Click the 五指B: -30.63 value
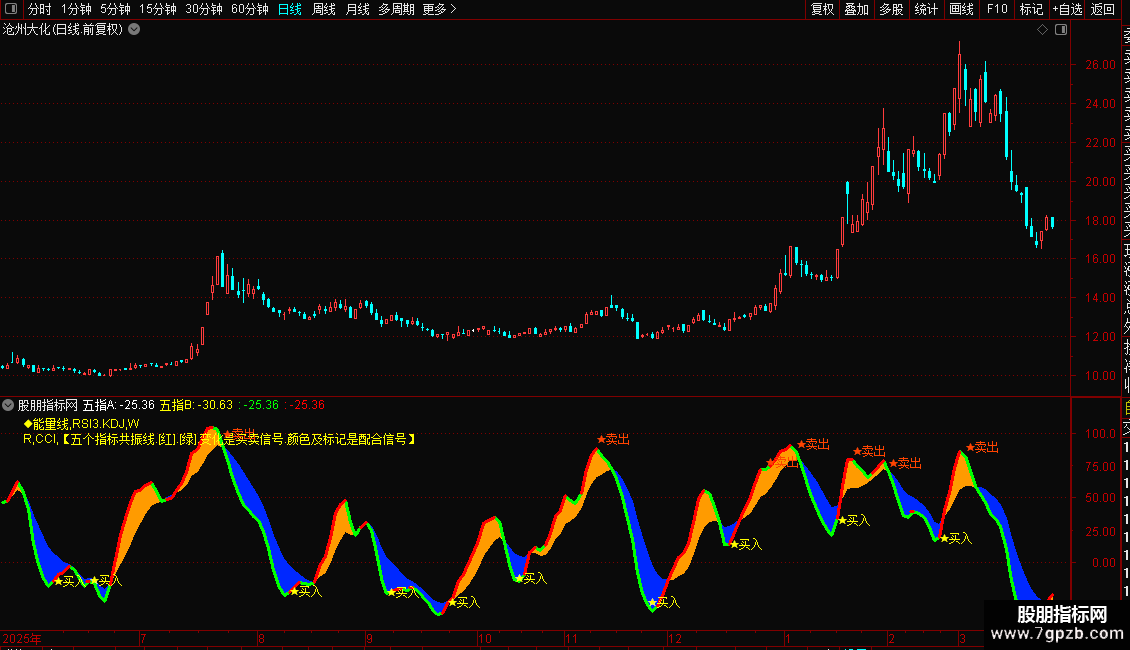Screen dimensions: 1130x650 coord(196,405)
